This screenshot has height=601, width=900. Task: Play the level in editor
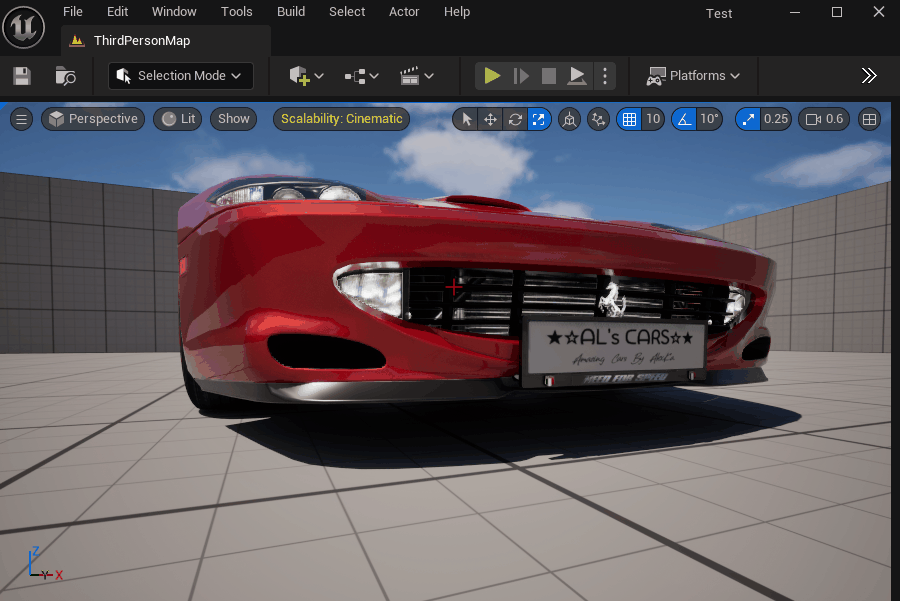(x=492, y=76)
